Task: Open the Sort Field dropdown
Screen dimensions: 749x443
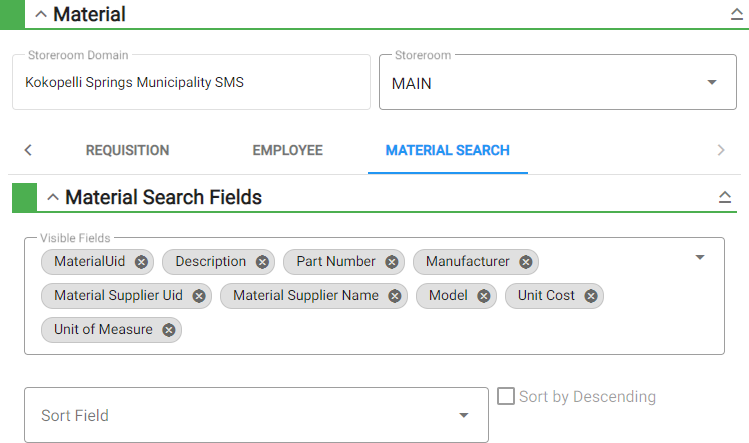Action: click(x=257, y=415)
